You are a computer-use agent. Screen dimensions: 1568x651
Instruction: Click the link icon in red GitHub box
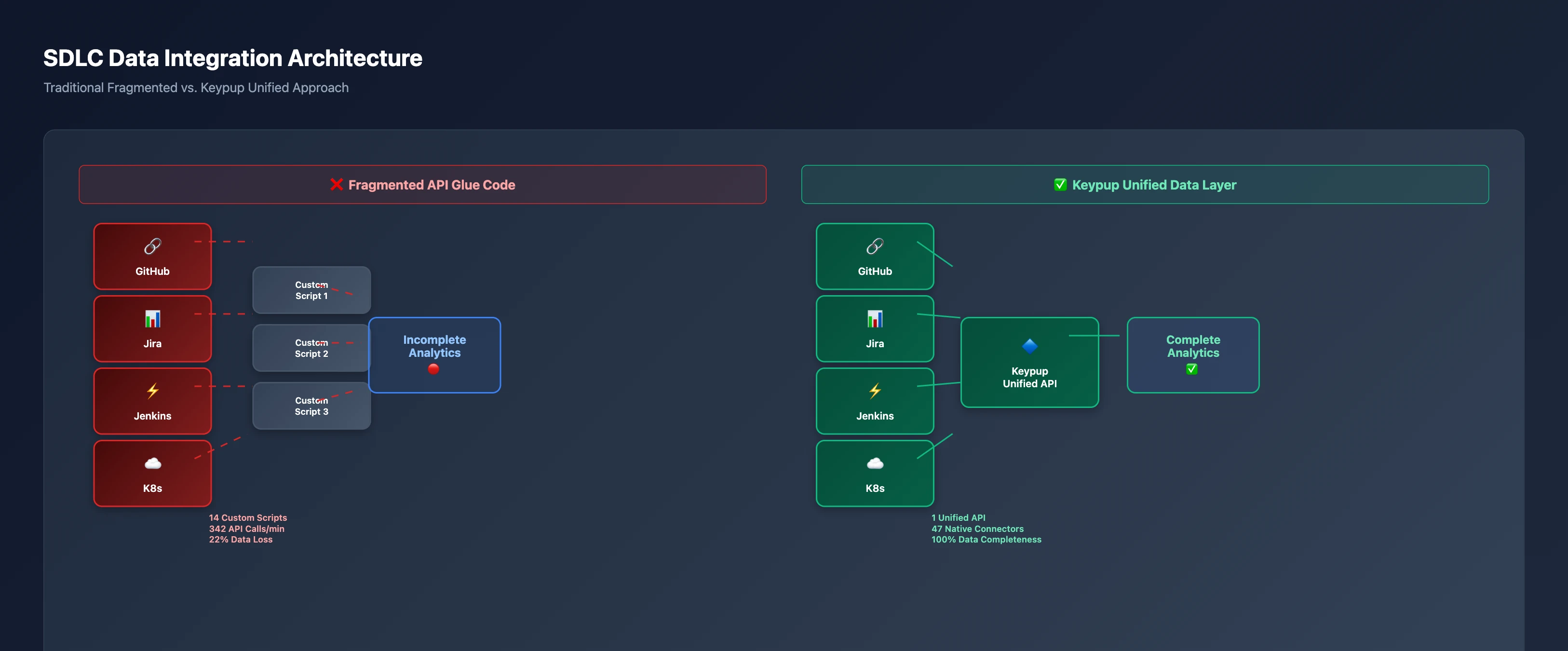152,246
